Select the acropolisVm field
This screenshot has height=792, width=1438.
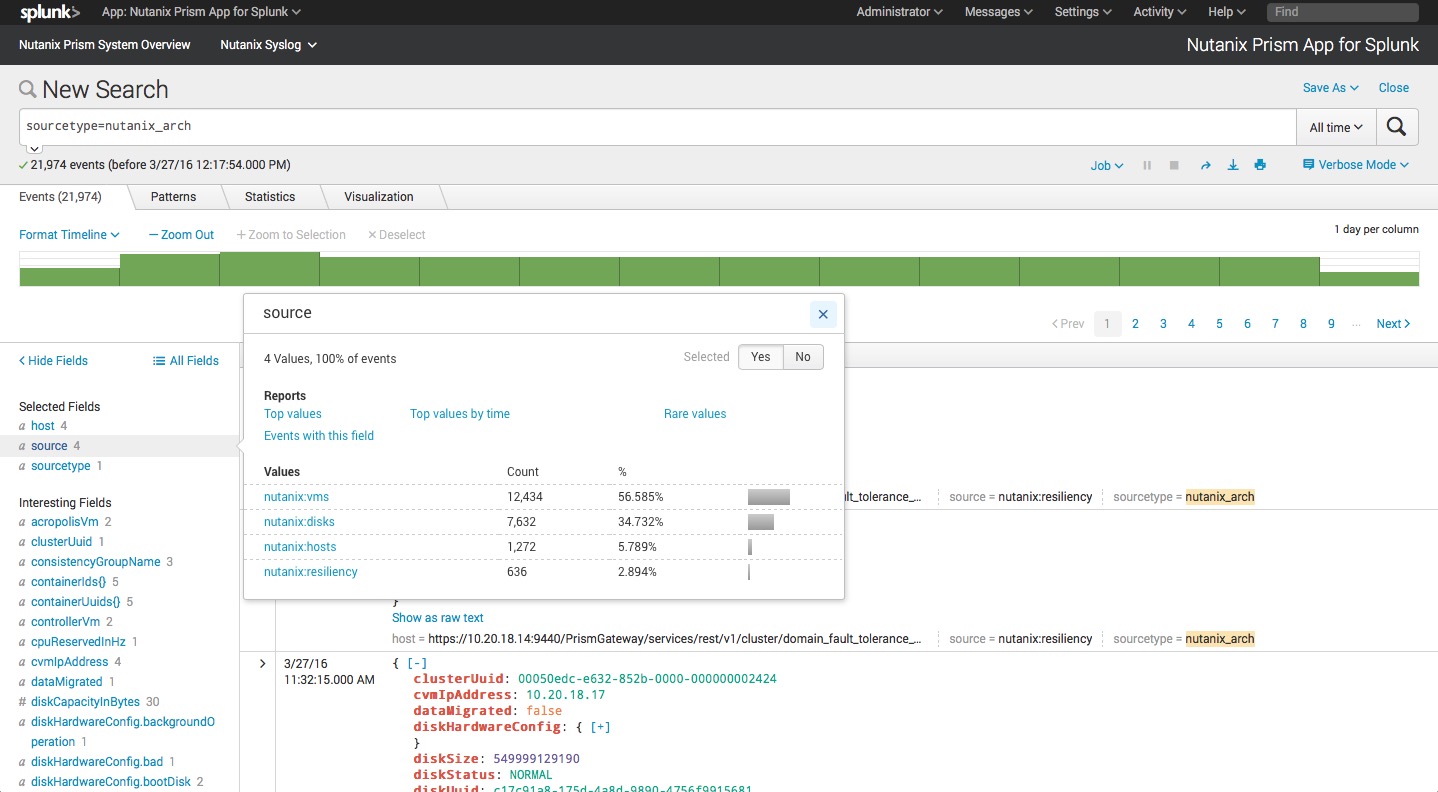coord(65,522)
